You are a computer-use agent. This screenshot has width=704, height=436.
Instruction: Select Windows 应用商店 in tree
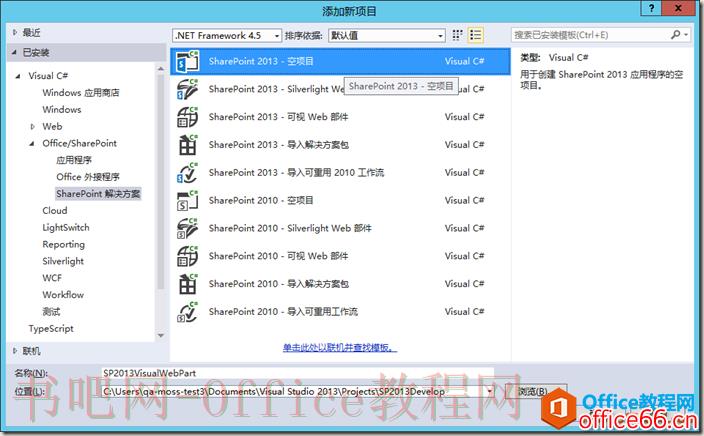[x=81, y=93]
